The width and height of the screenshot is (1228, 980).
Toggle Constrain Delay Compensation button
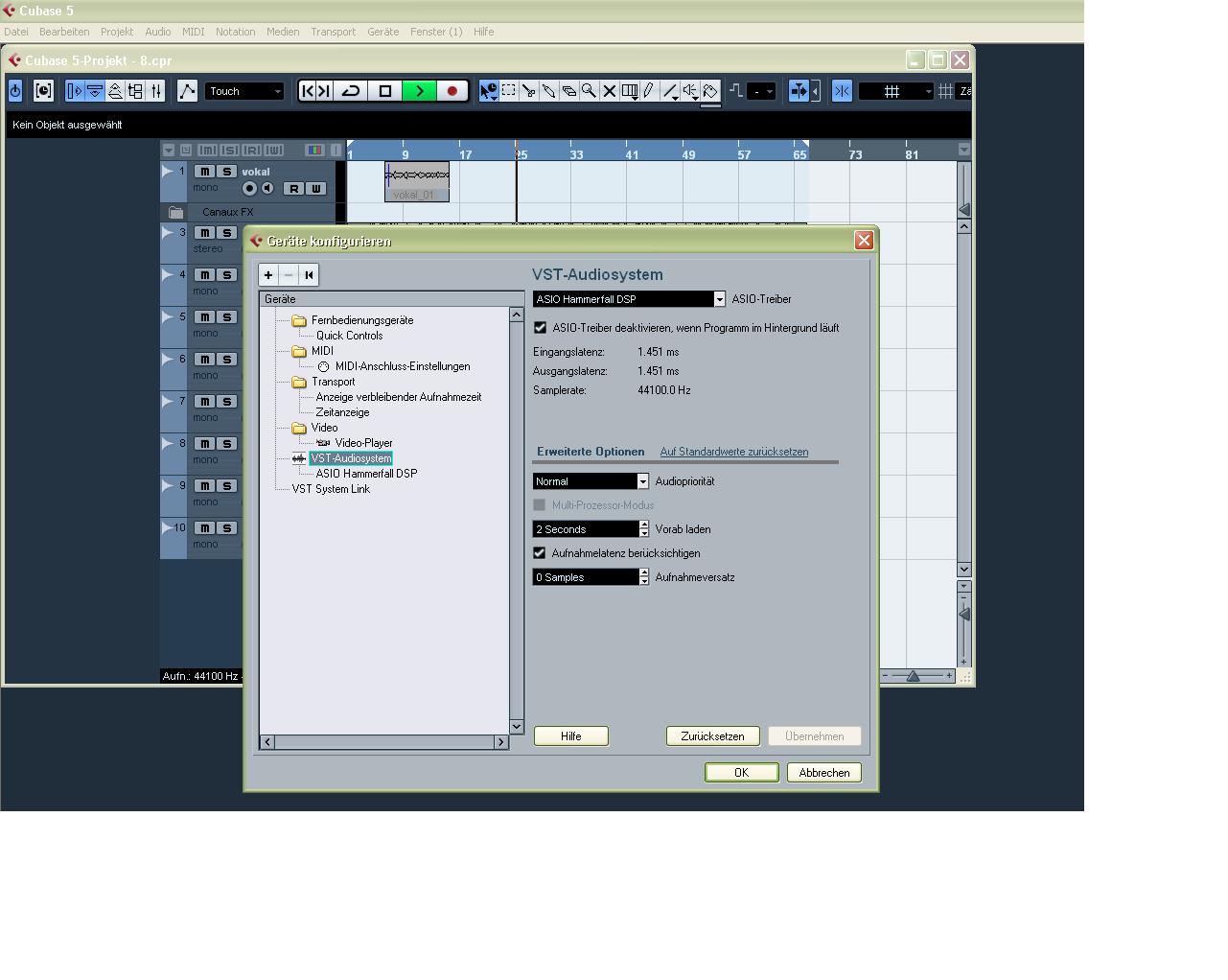[43, 91]
